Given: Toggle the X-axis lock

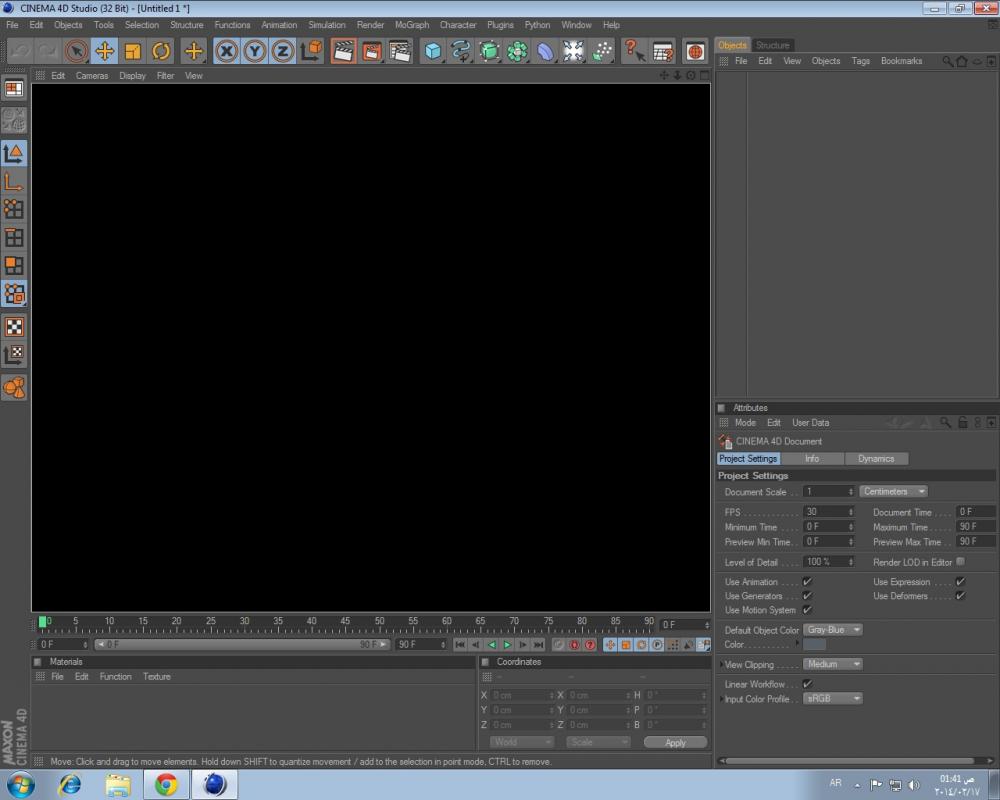Looking at the screenshot, I should coord(227,51).
